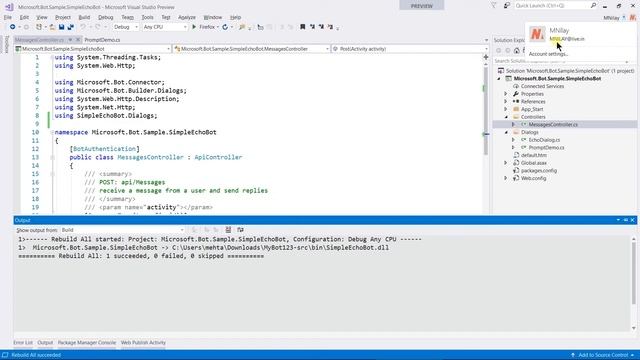Screen dimensions: 640x360
Task: Select MessagesController.cs in Solution Explorer
Action: (553, 124)
